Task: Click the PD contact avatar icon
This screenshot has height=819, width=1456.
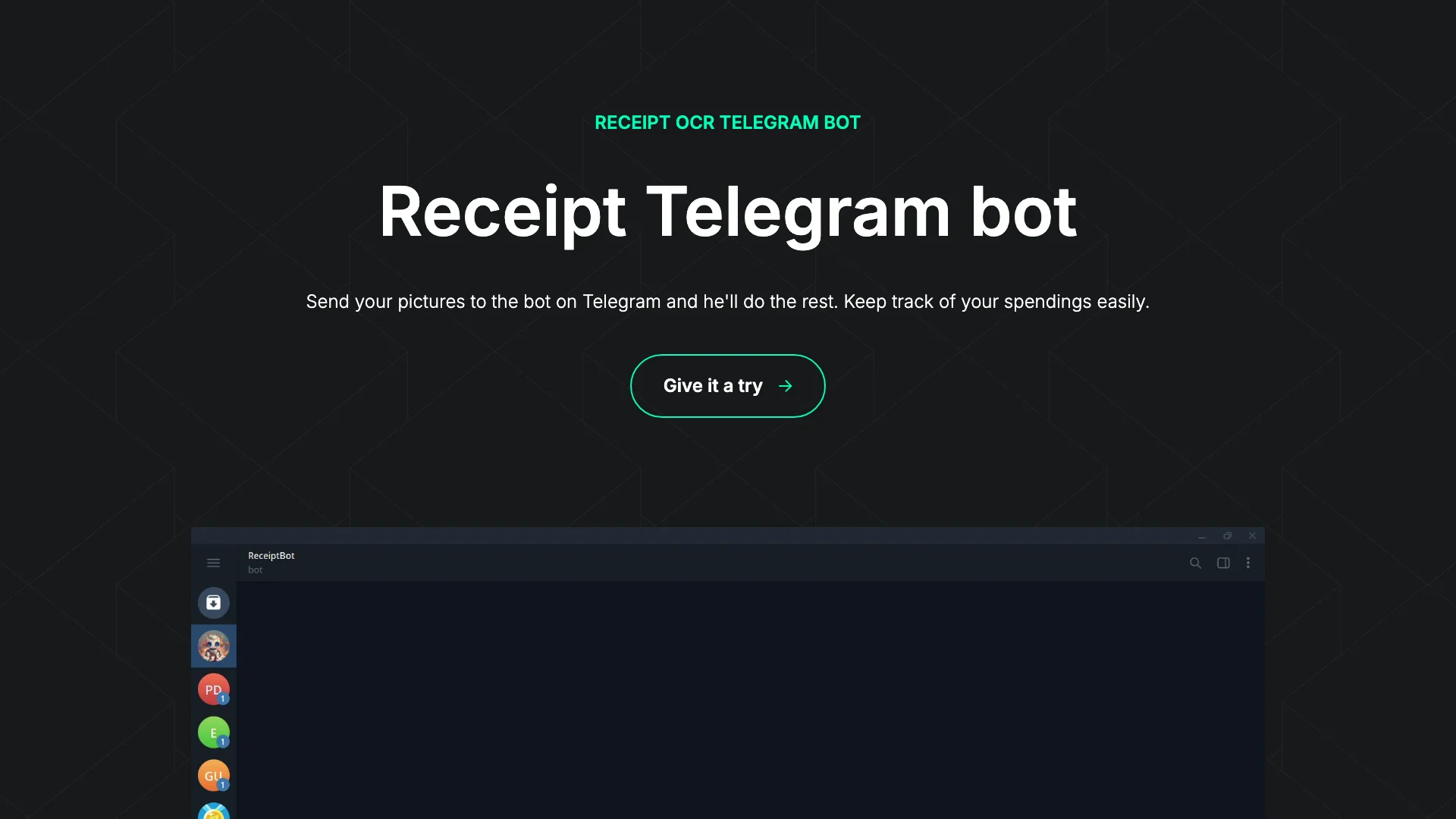Action: [x=213, y=689]
